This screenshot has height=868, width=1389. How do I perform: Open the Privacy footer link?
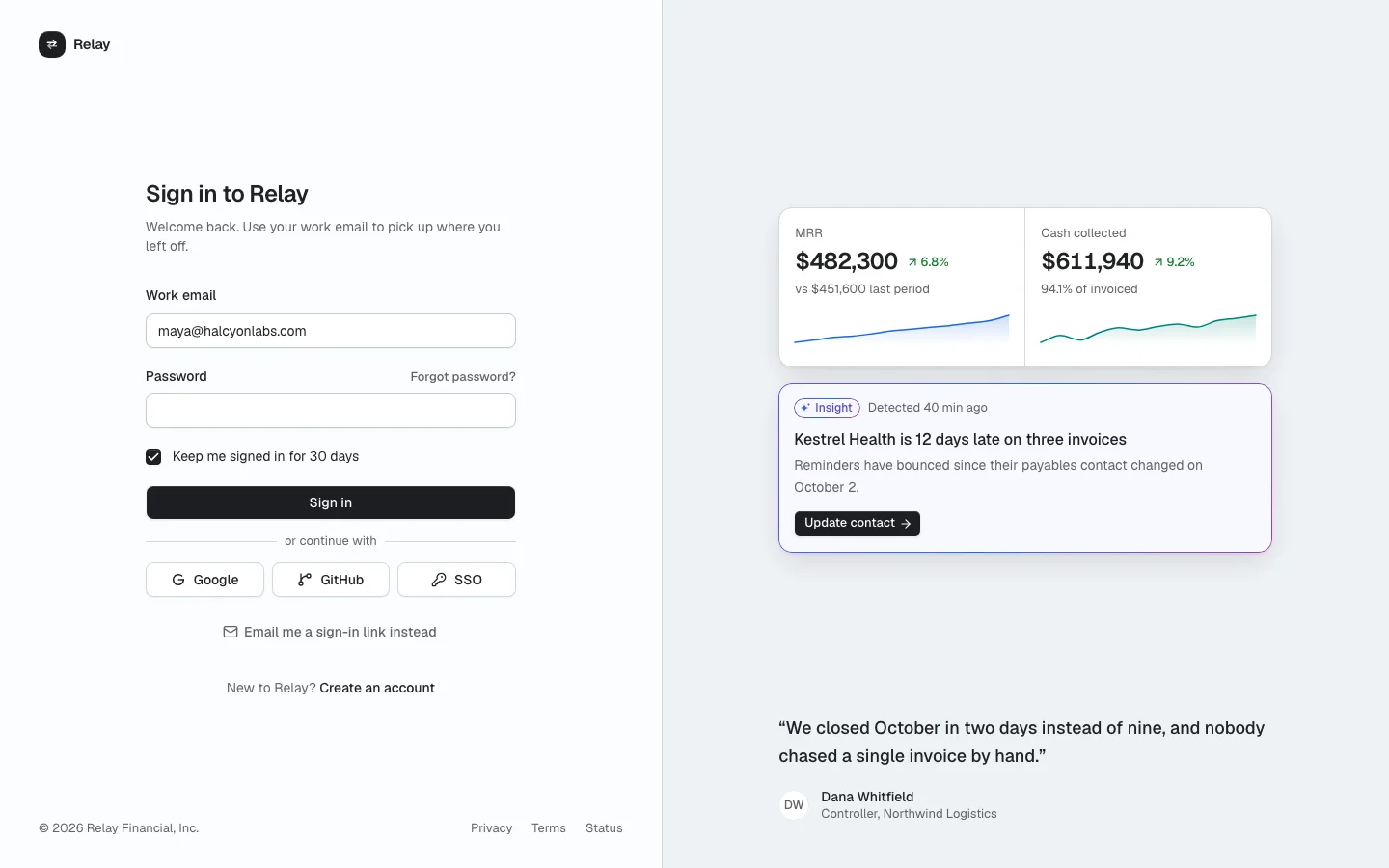[x=491, y=828]
